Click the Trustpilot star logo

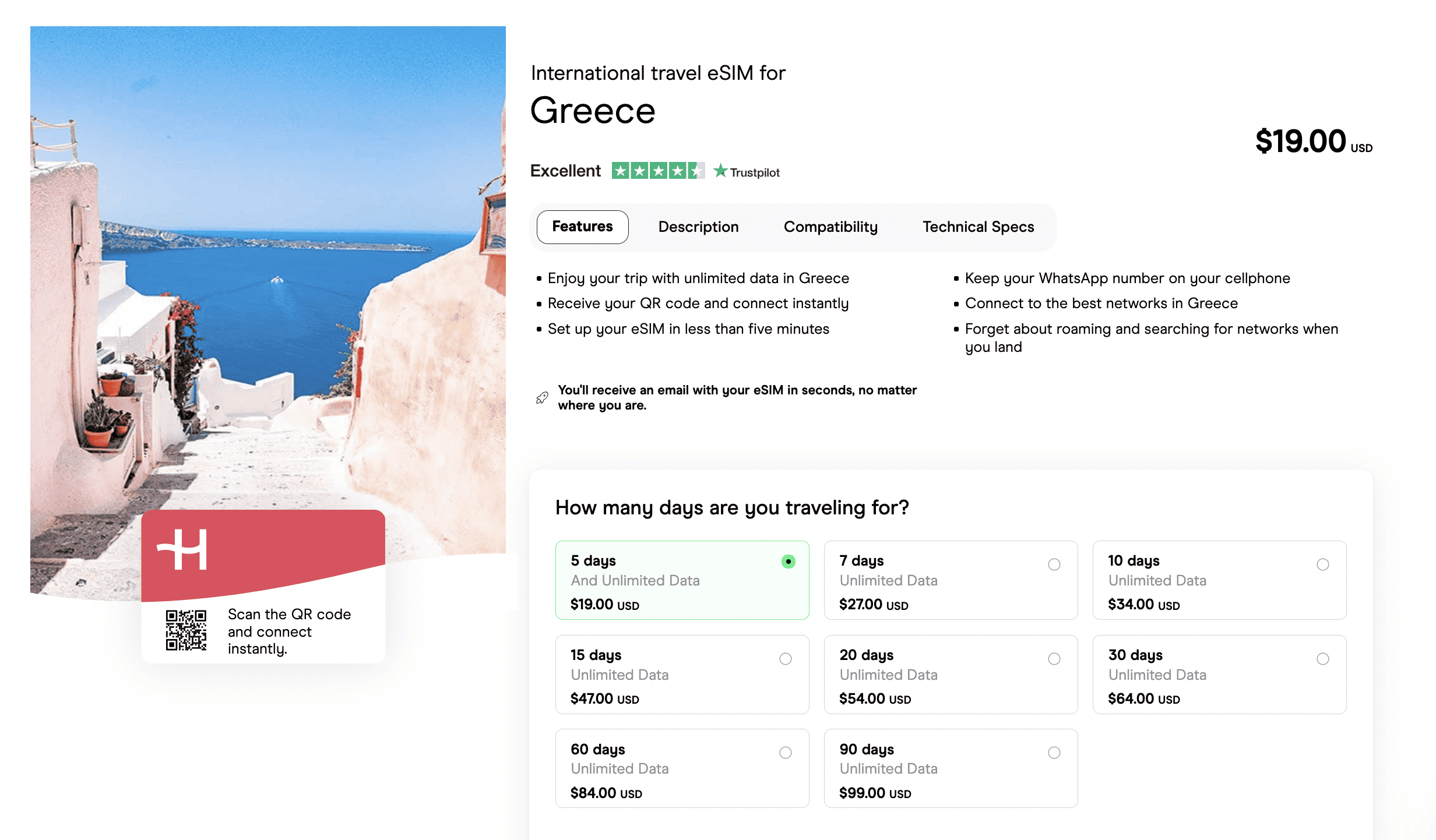[x=747, y=171]
